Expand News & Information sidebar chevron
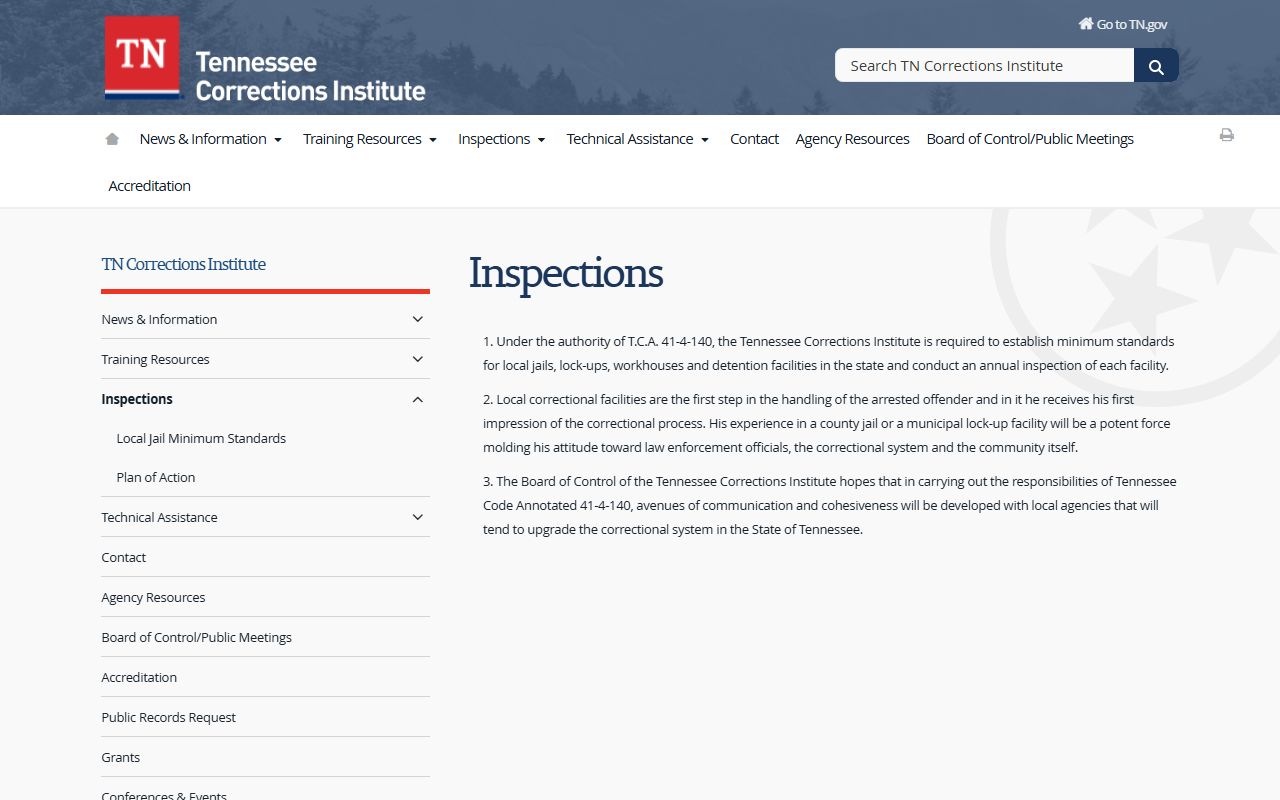This screenshot has width=1280, height=800. click(x=418, y=319)
